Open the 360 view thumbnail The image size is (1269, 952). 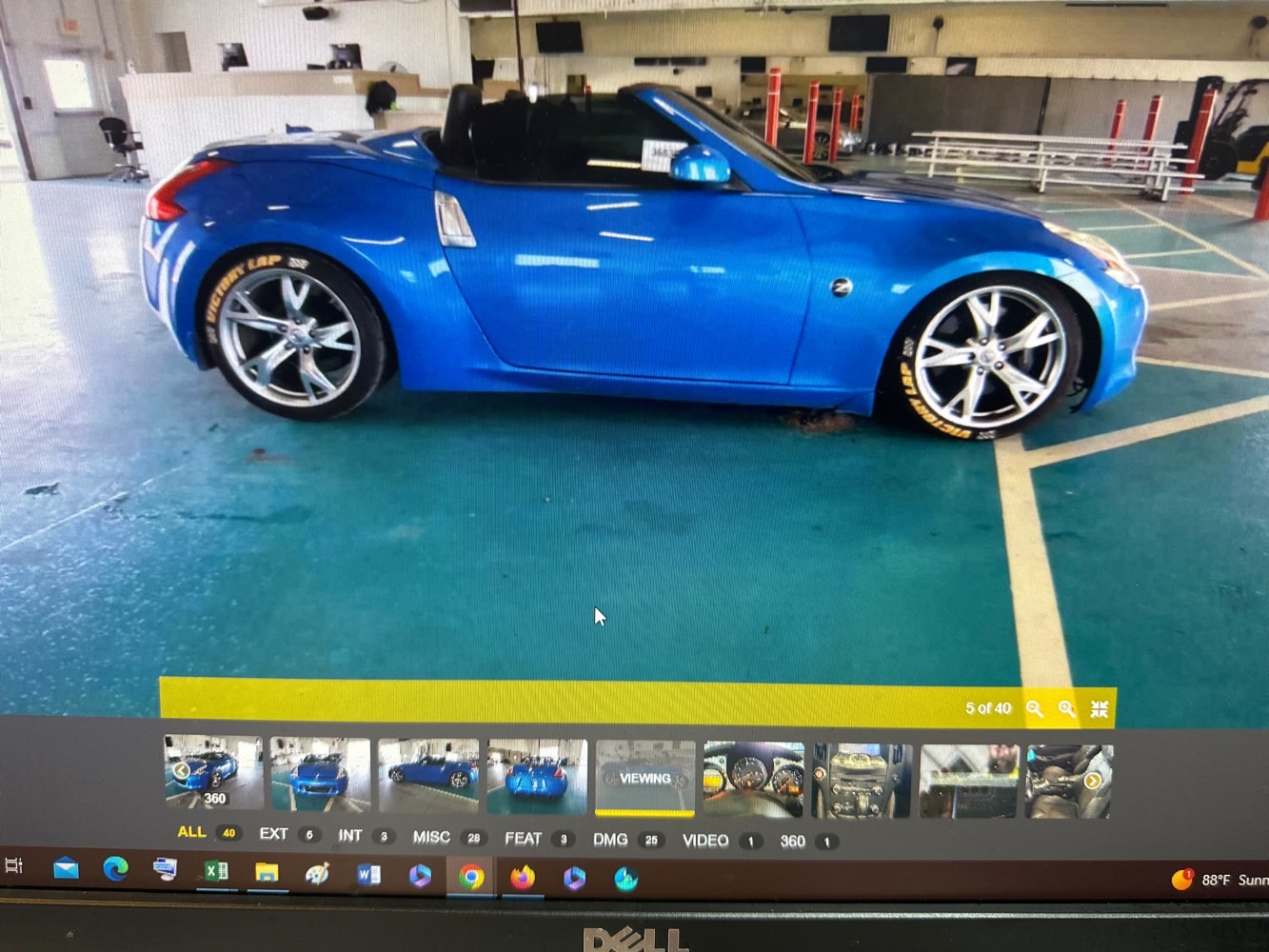pyautogui.click(x=213, y=771)
